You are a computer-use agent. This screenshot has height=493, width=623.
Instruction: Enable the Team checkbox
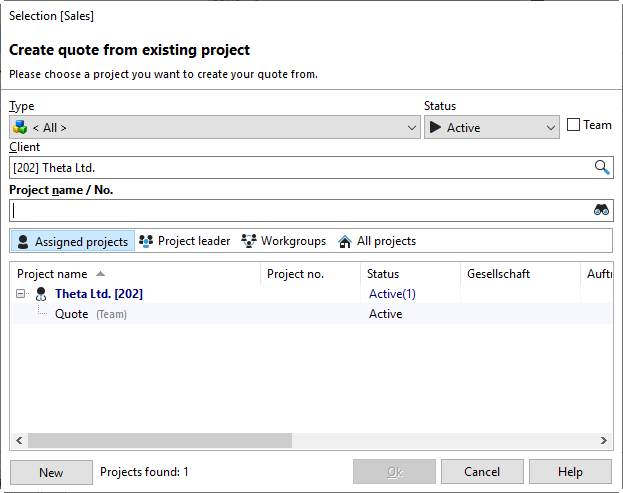pyautogui.click(x=573, y=125)
